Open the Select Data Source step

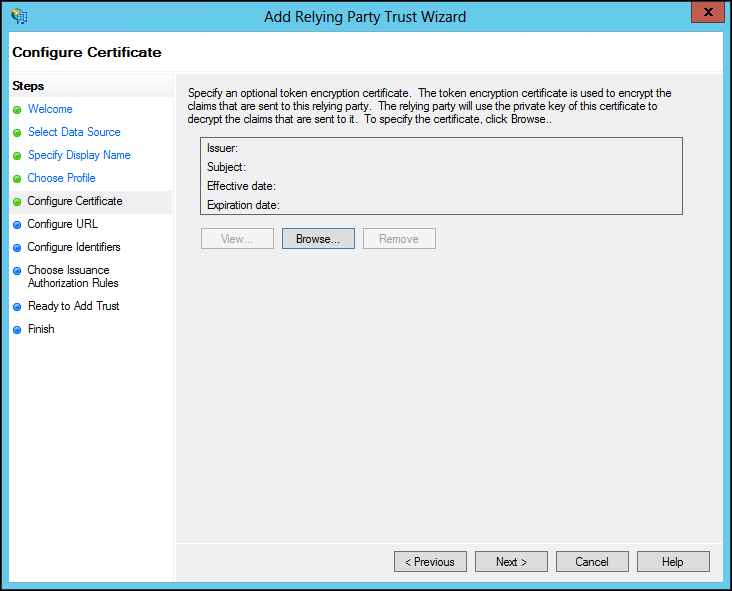[x=74, y=132]
